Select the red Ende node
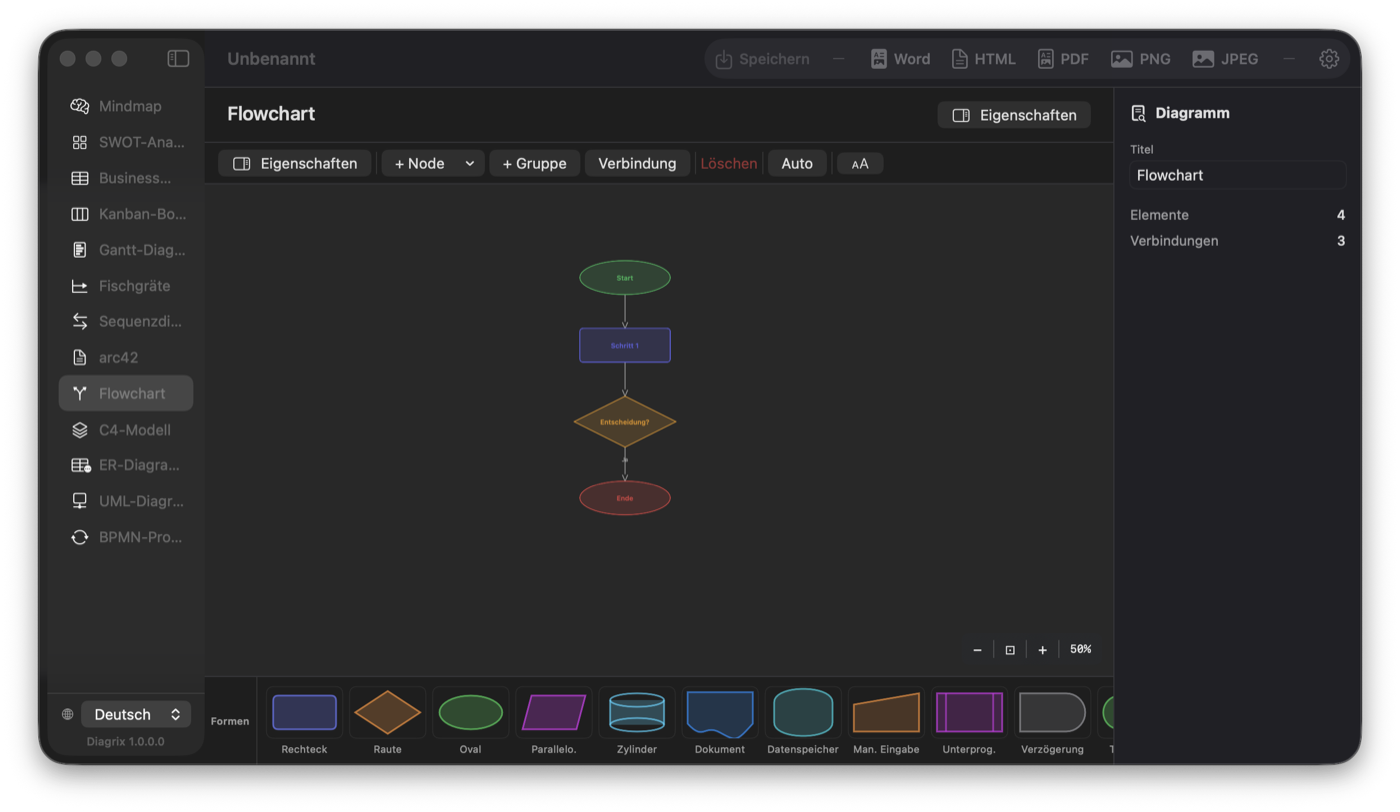 tap(625, 498)
